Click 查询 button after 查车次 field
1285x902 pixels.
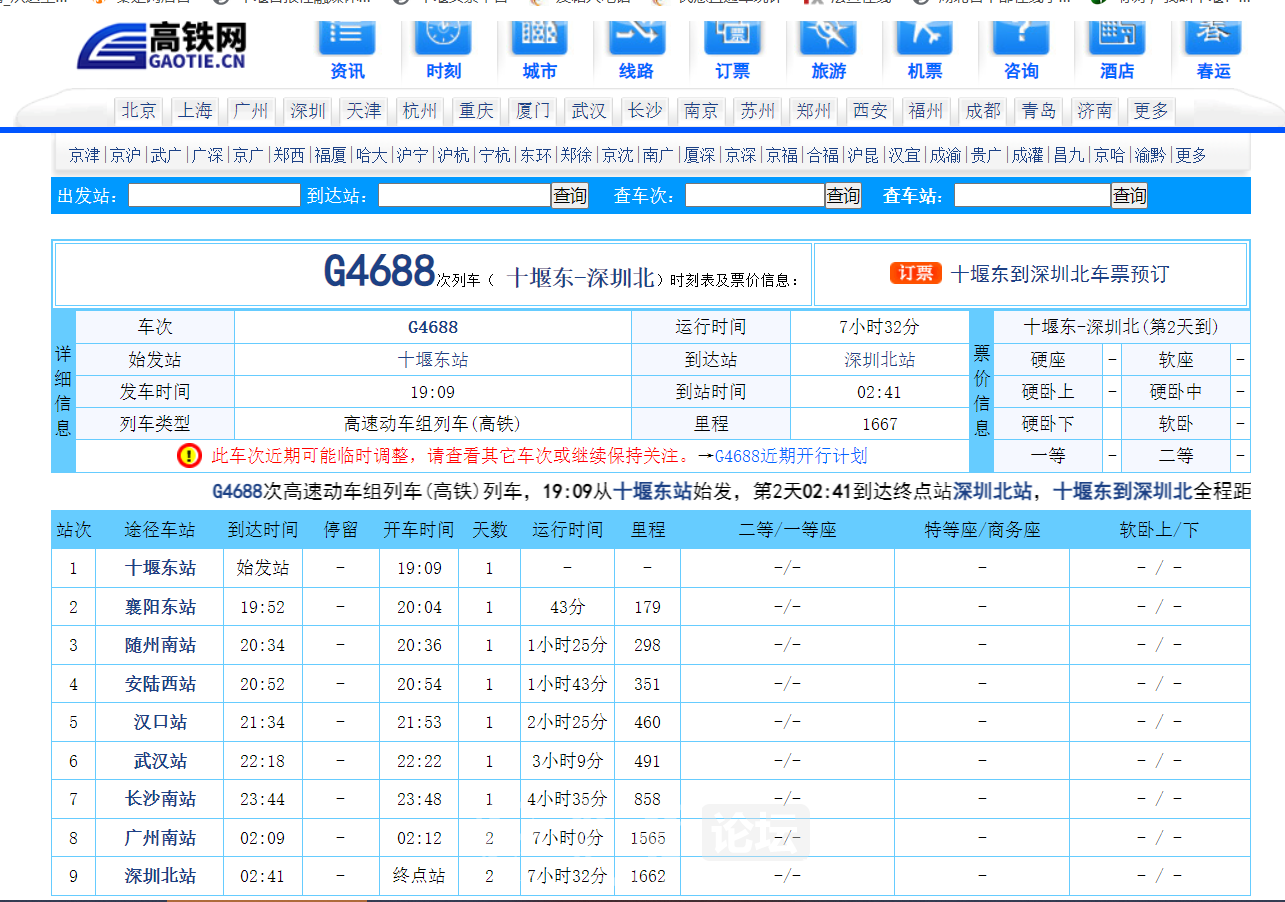843,196
